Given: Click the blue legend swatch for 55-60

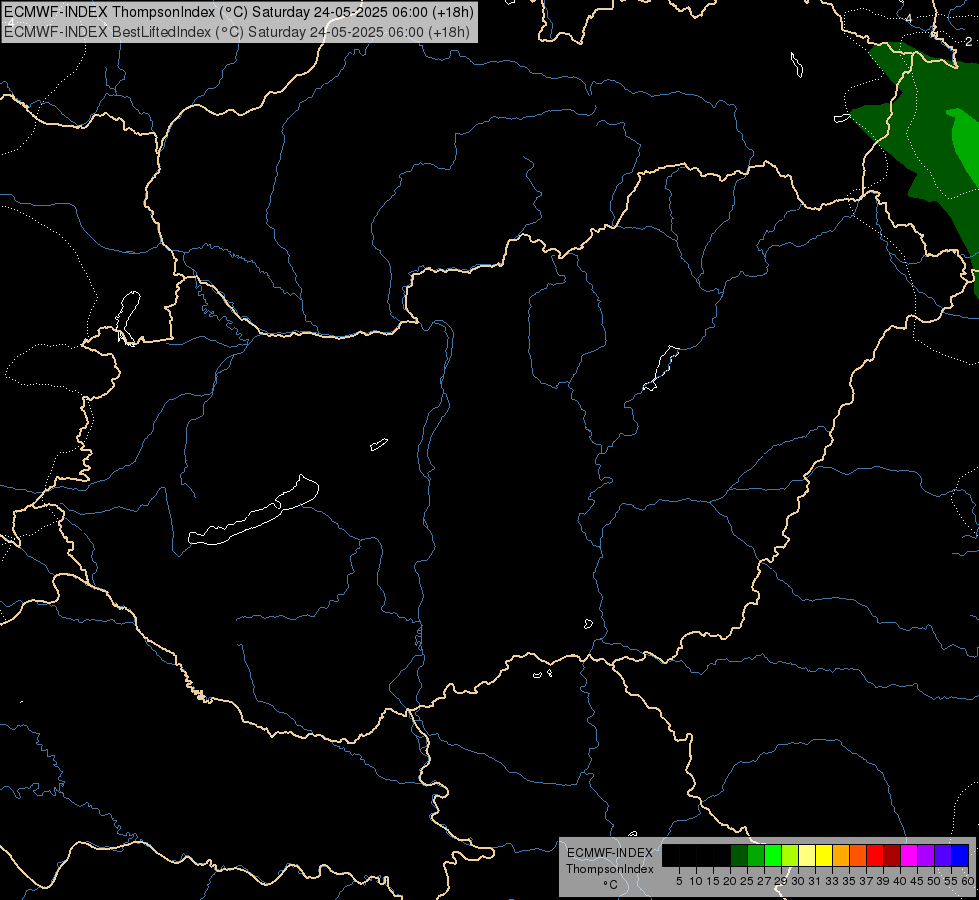Looking at the screenshot, I should pyautogui.click(x=960, y=855).
